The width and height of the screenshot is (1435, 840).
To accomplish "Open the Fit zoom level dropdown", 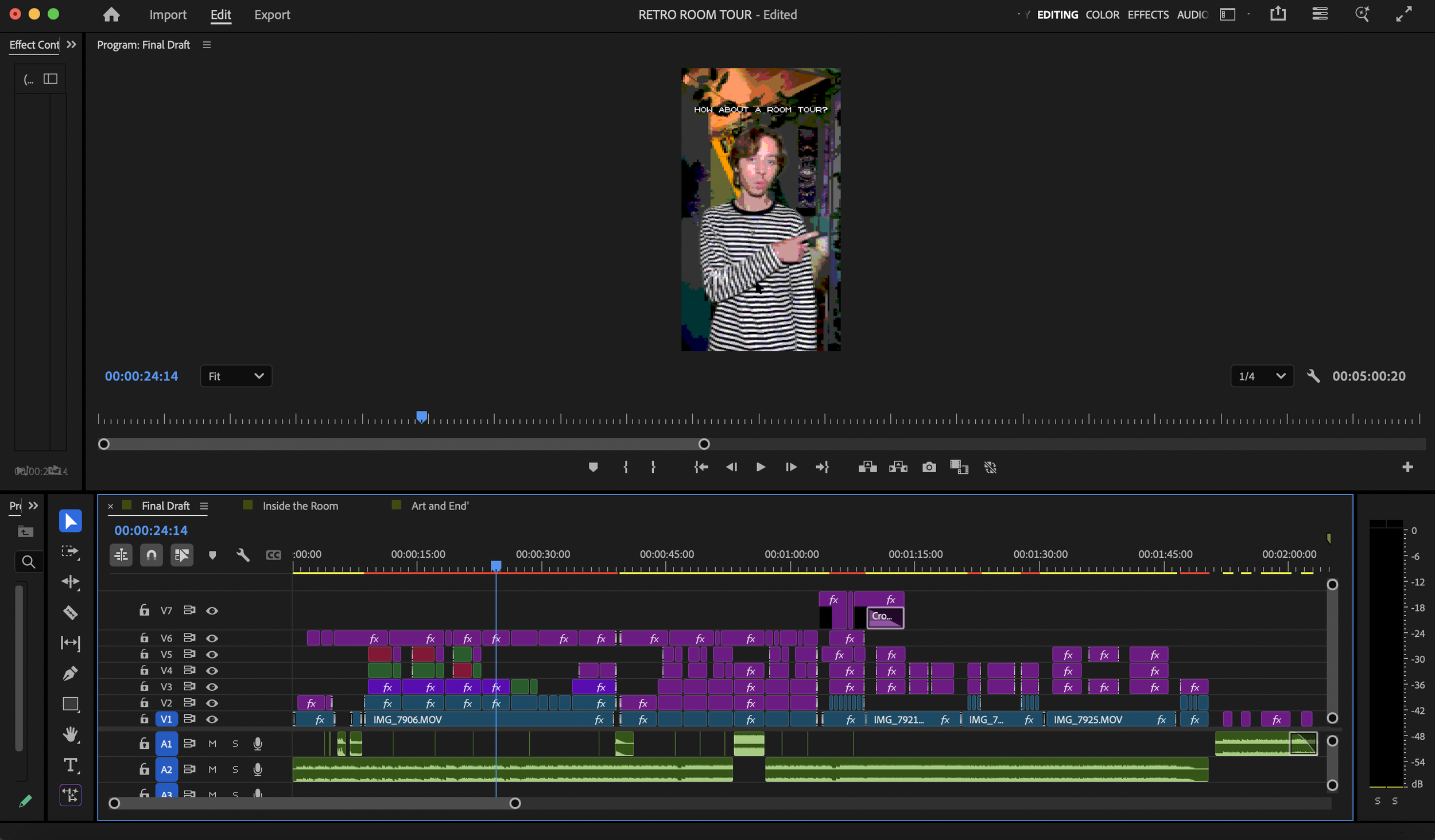I will tap(236, 376).
